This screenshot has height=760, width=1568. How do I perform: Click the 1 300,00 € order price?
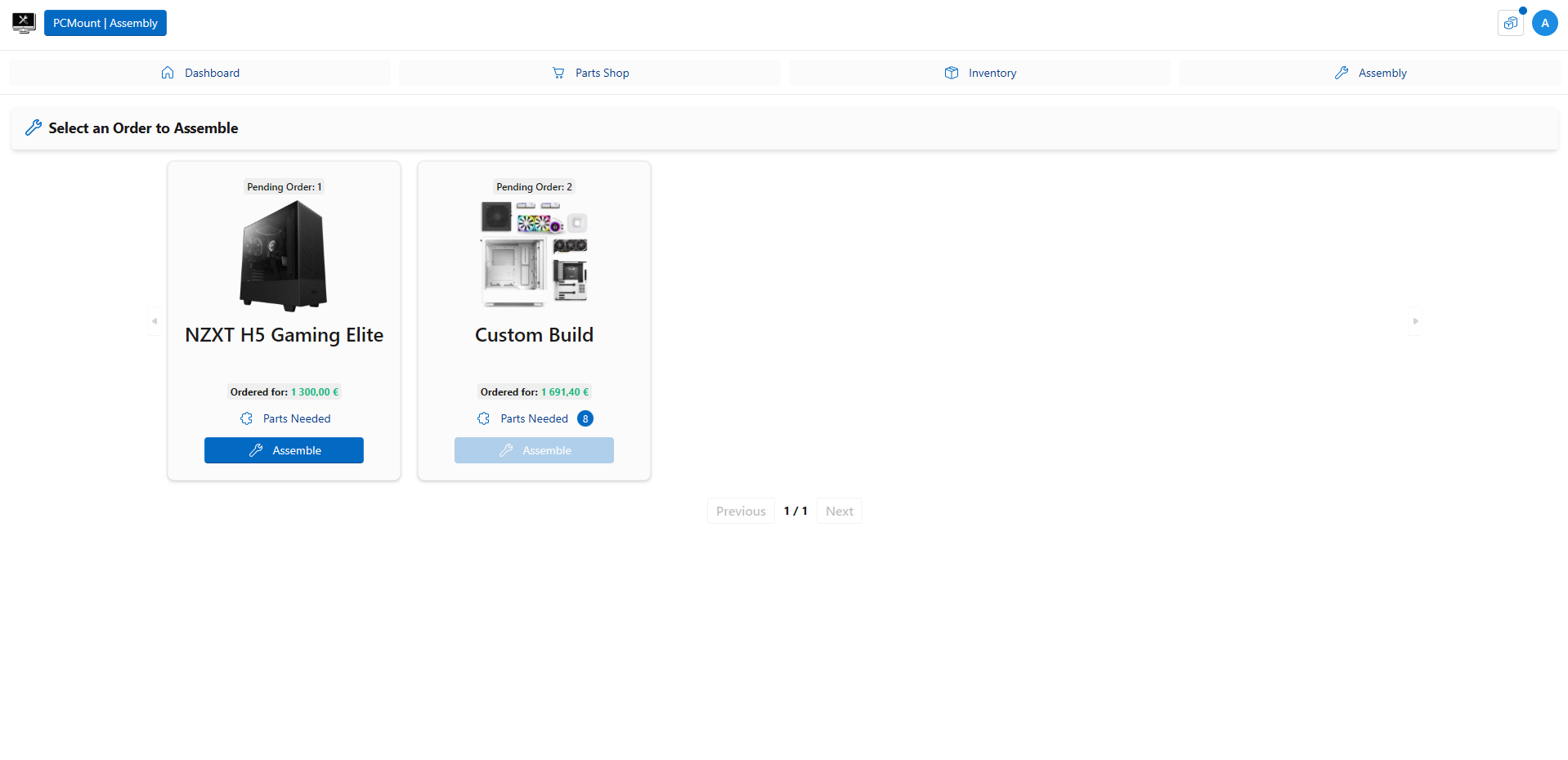click(315, 392)
